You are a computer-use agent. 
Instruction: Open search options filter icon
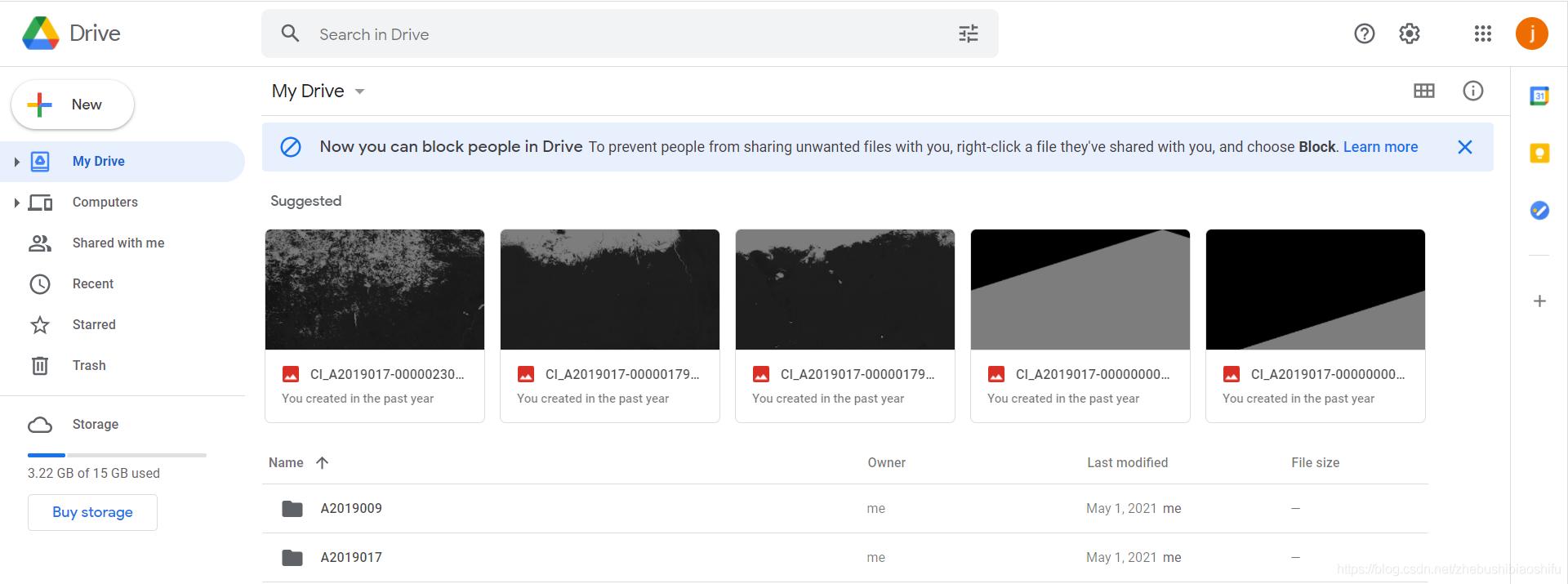coord(968,33)
